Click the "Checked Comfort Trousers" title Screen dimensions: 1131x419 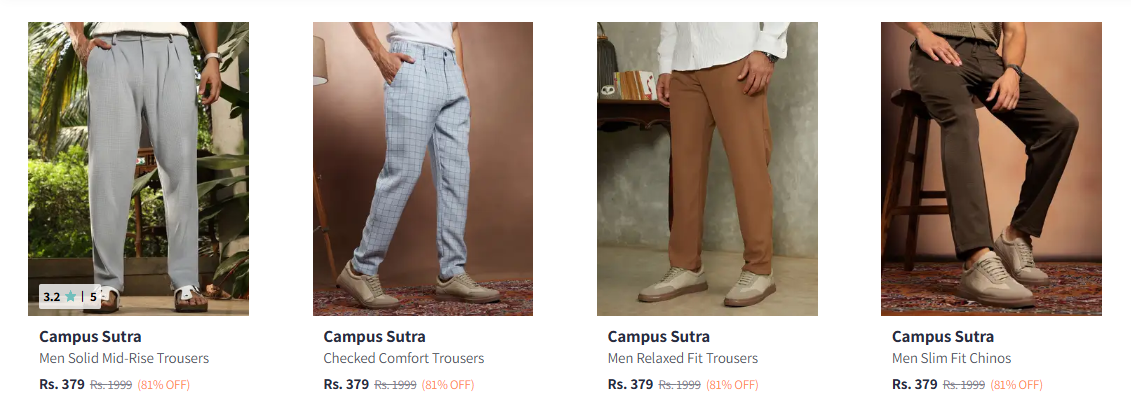403,358
